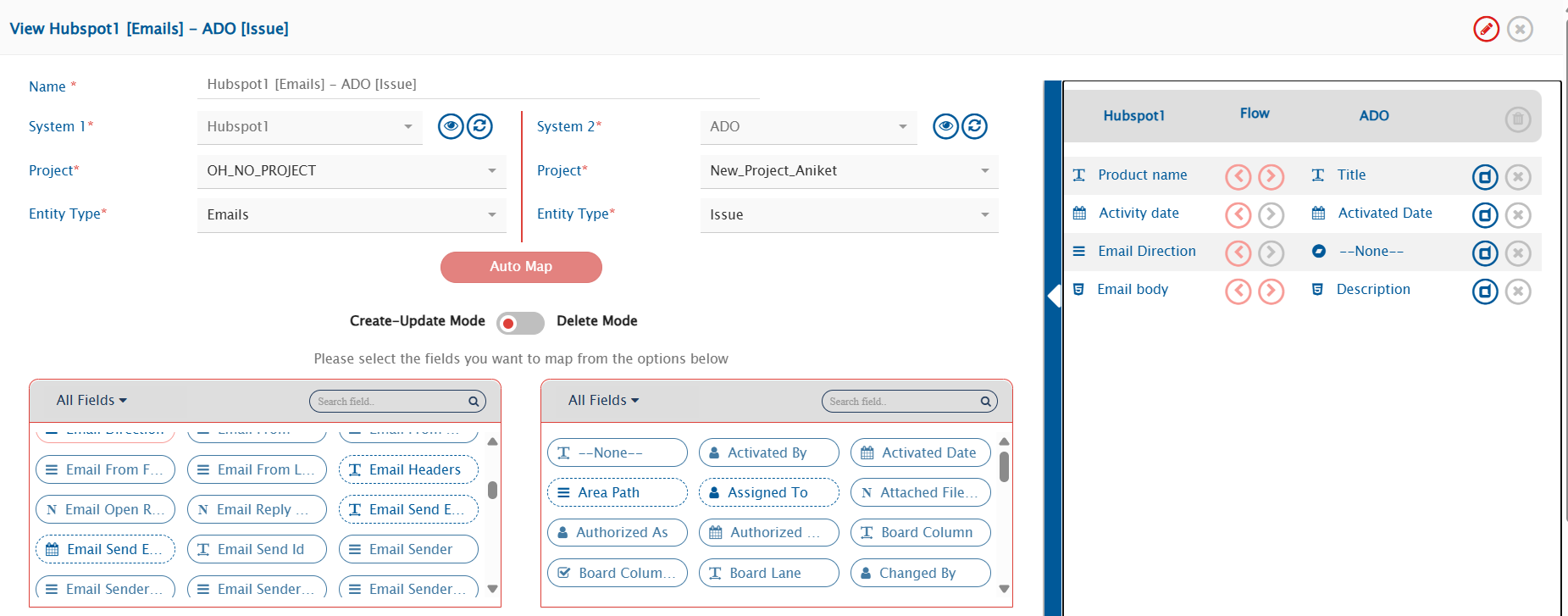Viewport: 1568px width, 616px height.
Task: View System 1 details eye icon
Action: pos(451,126)
